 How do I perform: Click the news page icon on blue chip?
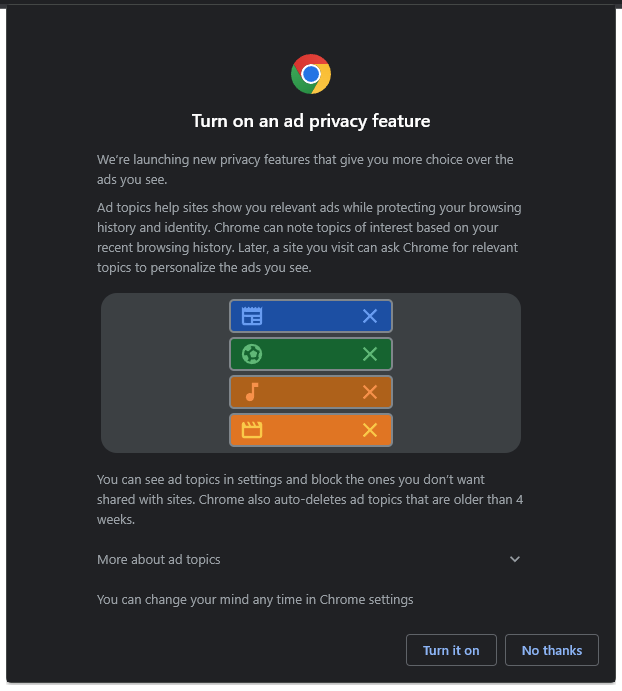tap(252, 316)
